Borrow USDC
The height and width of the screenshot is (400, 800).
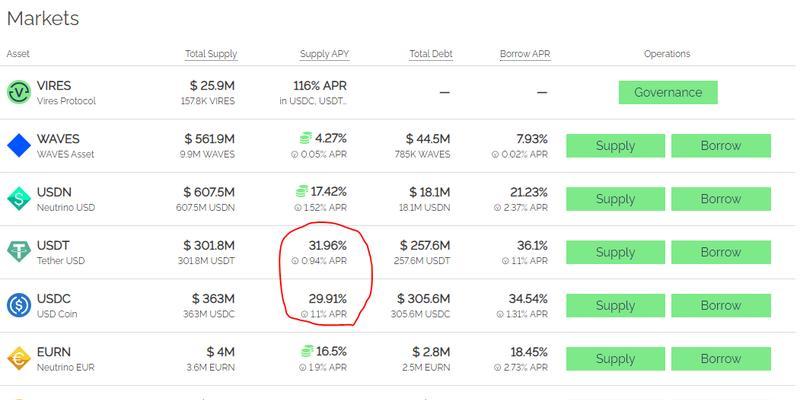[721, 305]
